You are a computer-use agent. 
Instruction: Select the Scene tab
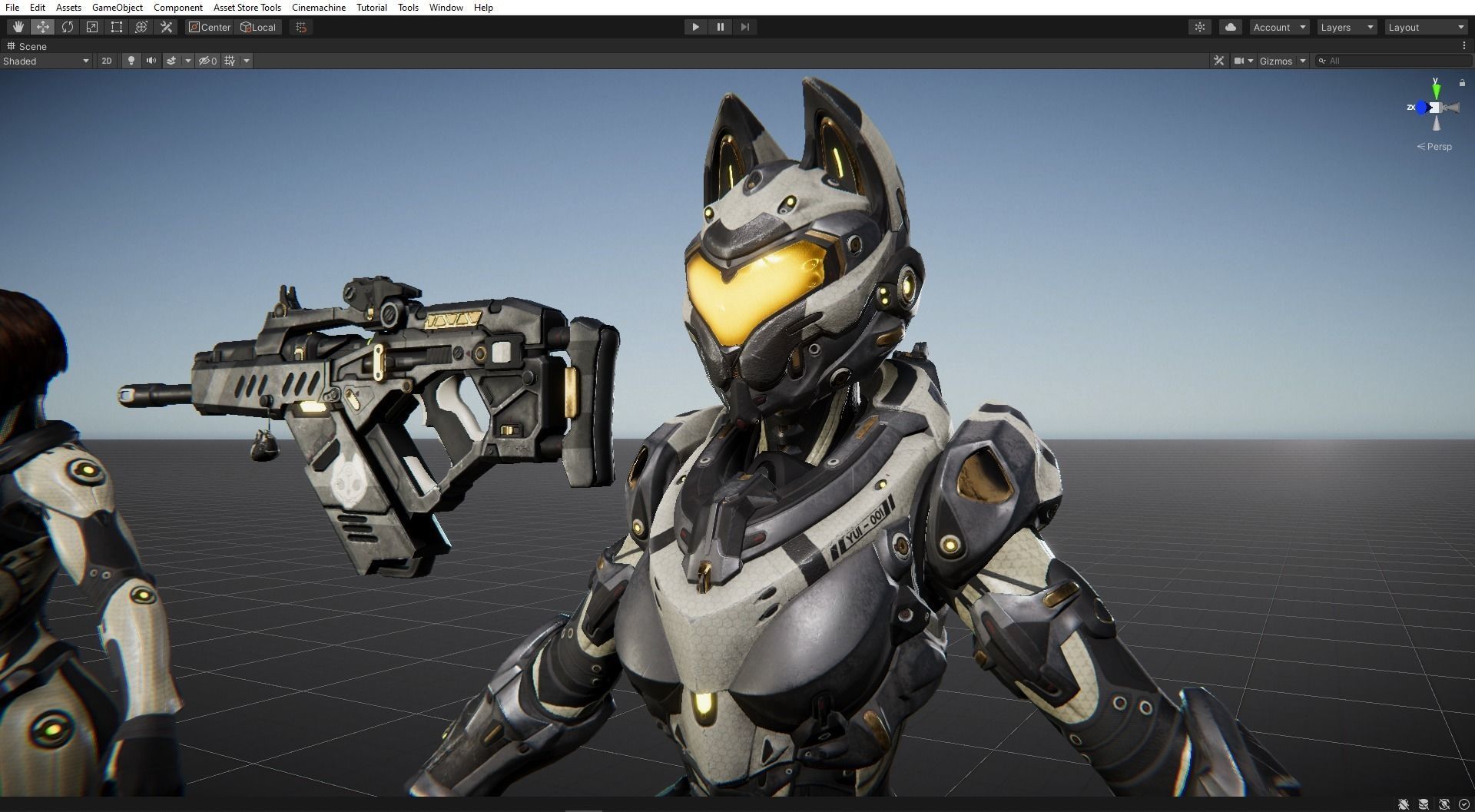point(27,46)
